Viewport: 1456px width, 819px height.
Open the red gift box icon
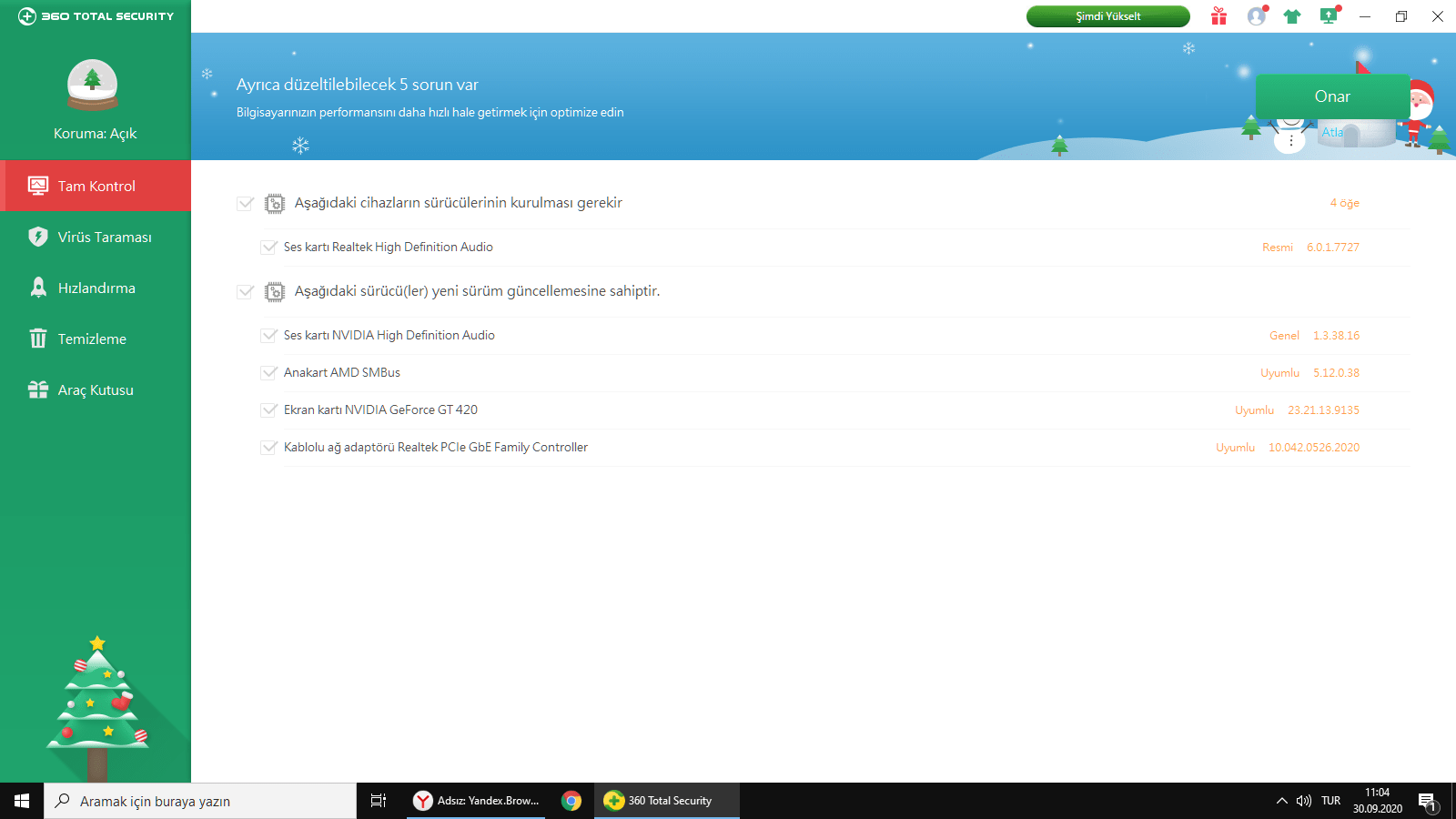(x=1218, y=16)
